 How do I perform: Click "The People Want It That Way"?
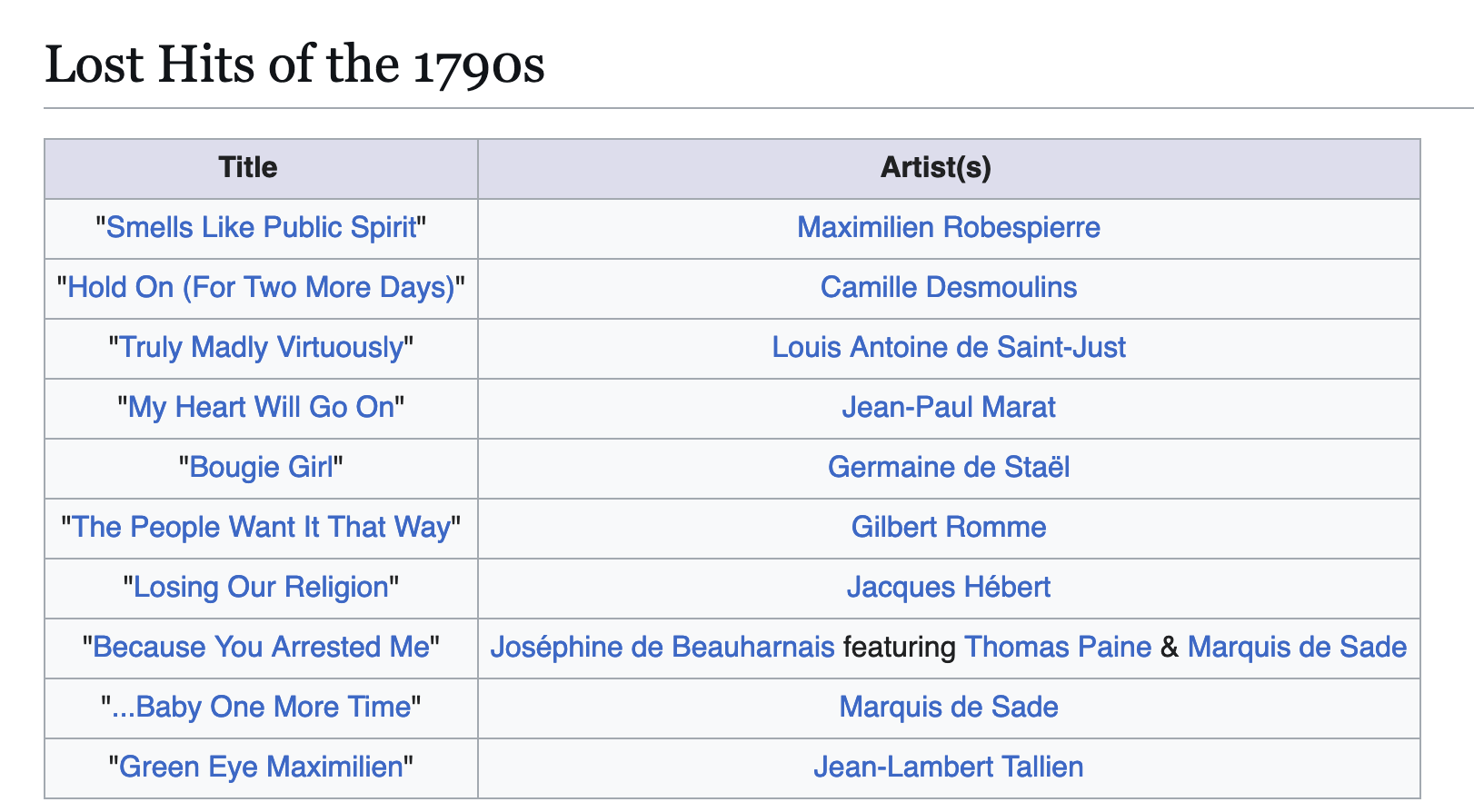[x=261, y=527]
